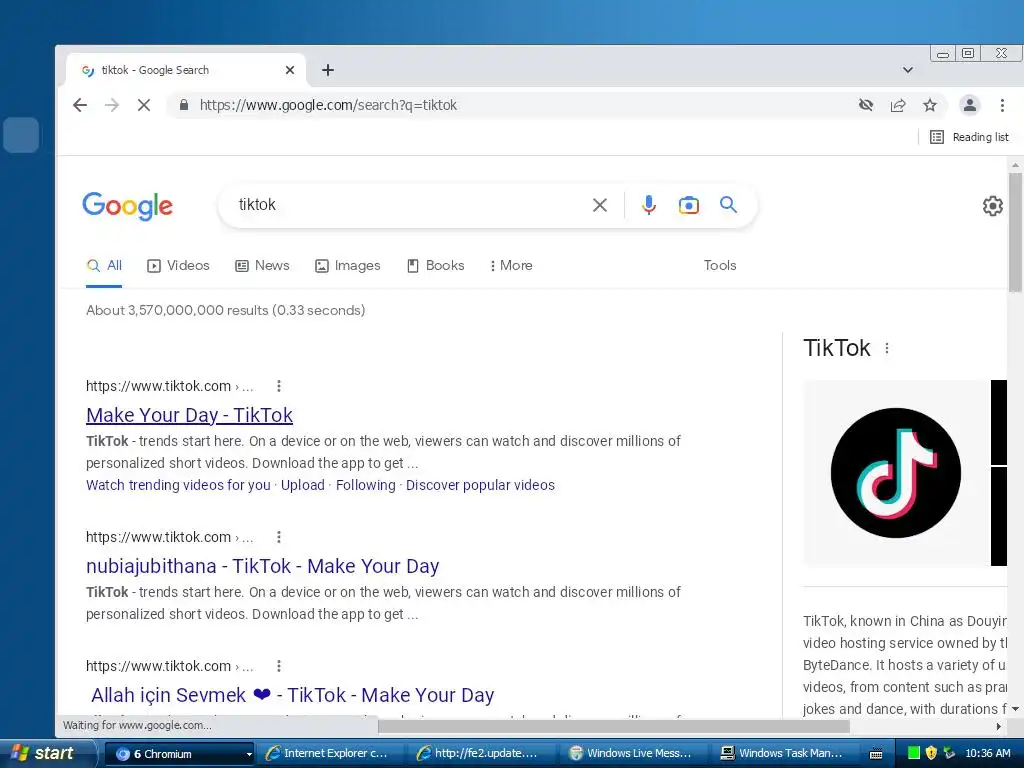Open a new tab with plus button
This screenshot has width=1024, height=768.
328,70
